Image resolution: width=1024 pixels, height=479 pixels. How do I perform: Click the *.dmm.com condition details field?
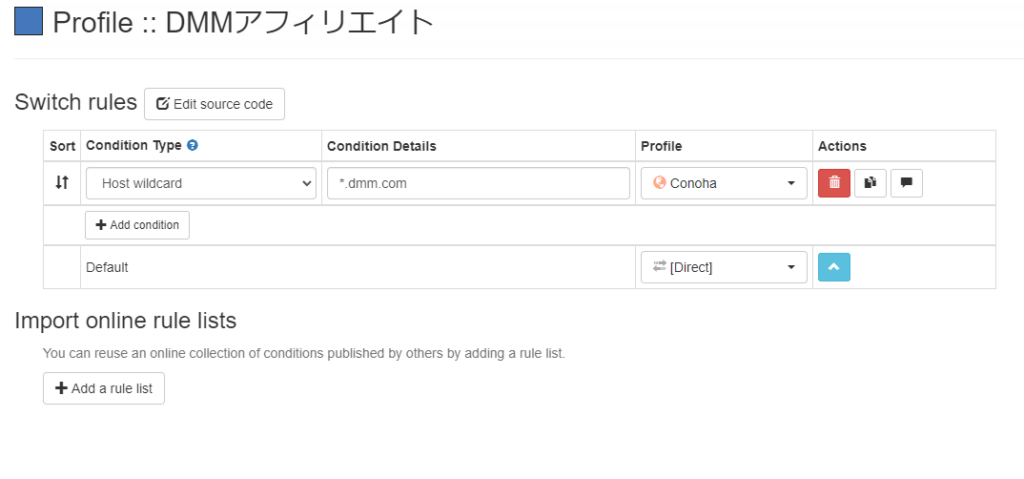pos(478,184)
